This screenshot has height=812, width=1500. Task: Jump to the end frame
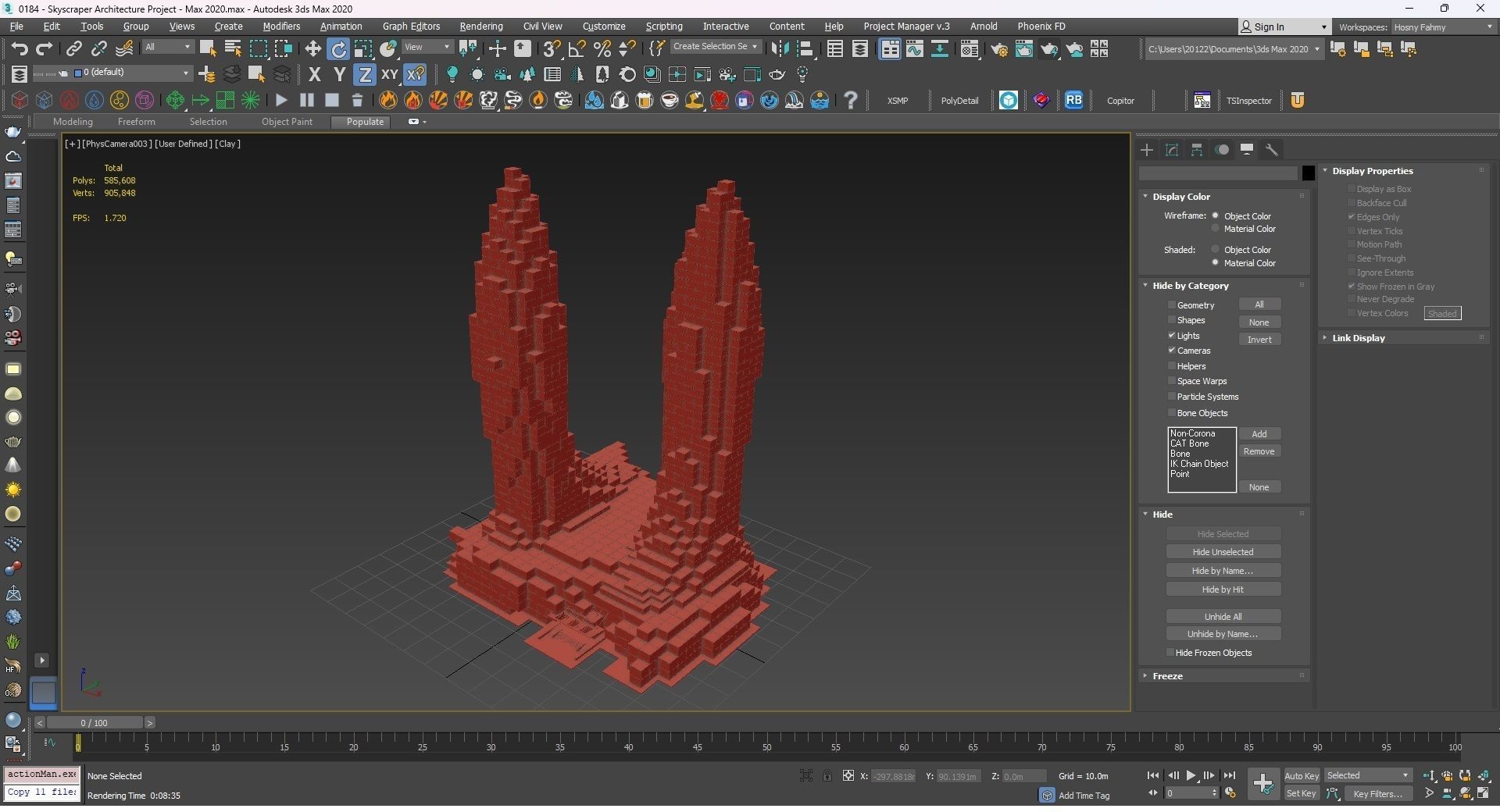coord(1229,776)
